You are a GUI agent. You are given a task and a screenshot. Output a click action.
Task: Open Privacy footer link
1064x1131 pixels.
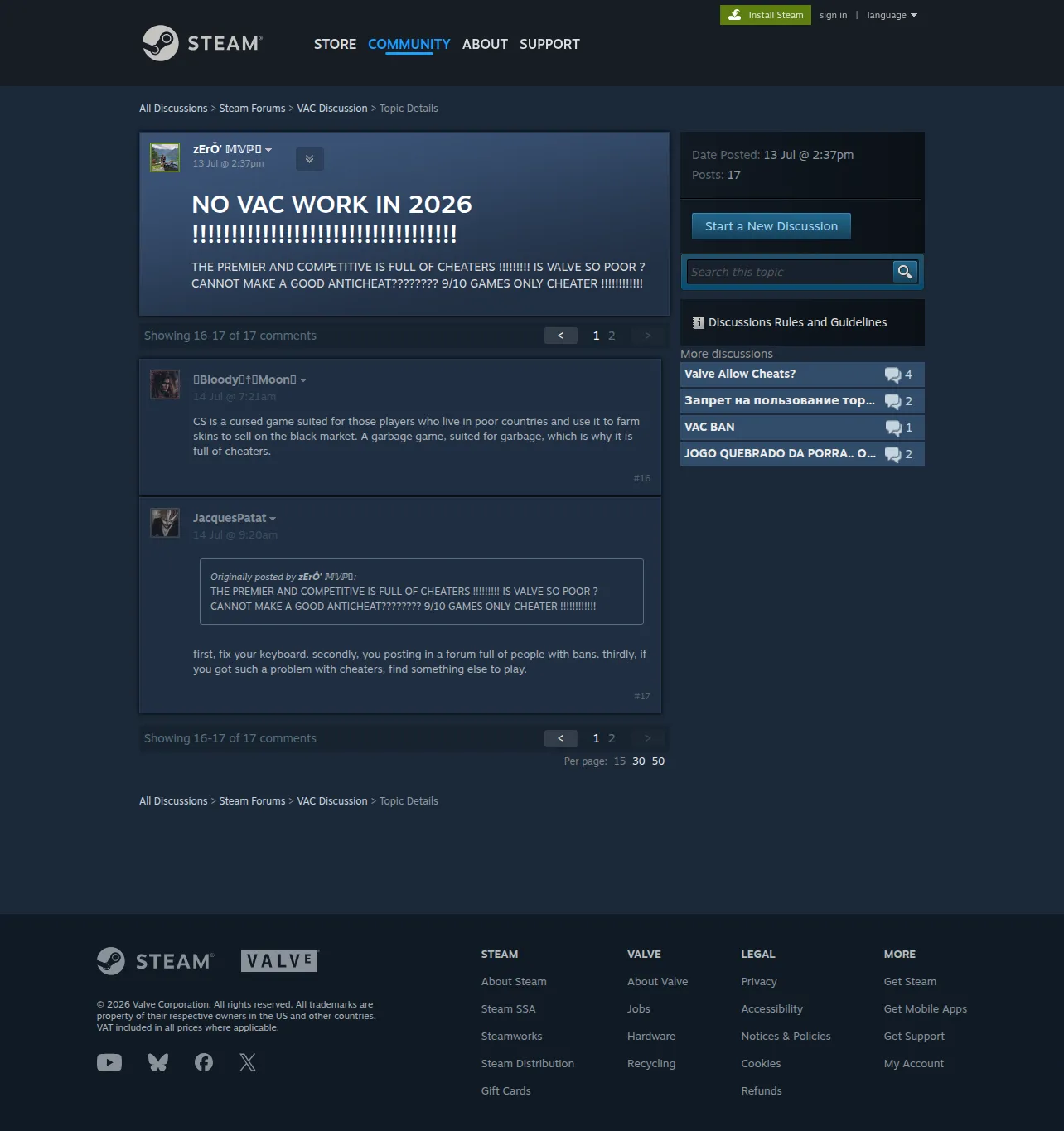[759, 982]
